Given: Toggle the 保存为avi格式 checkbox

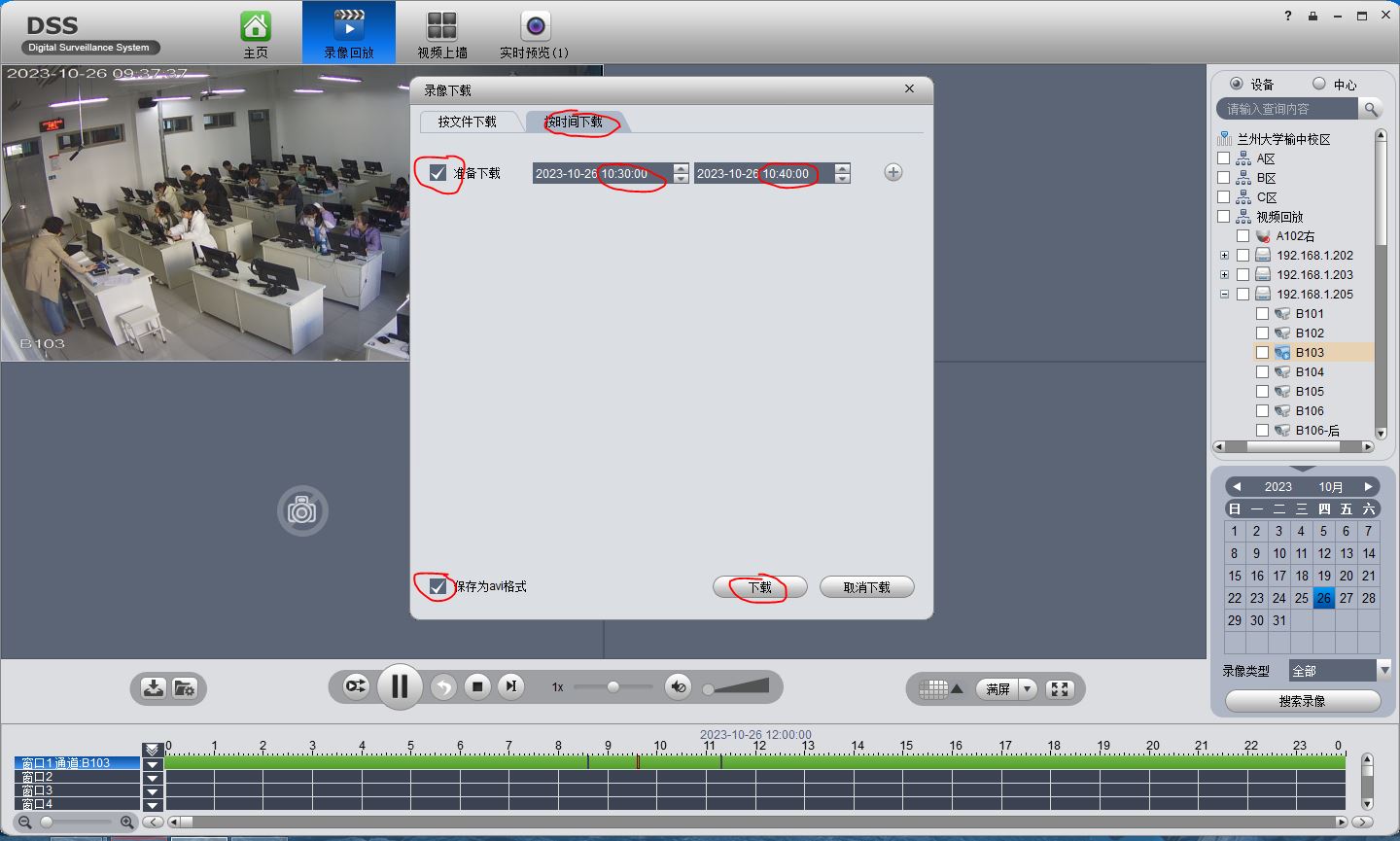Looking at the screenshot, I should tap(437, 586).
